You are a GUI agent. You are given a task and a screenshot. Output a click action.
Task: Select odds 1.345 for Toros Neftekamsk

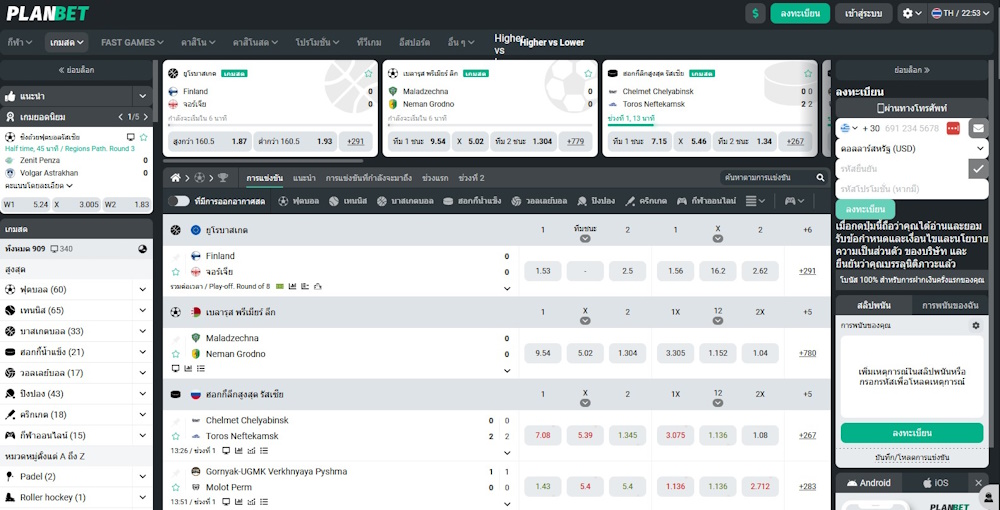[627, 436]
